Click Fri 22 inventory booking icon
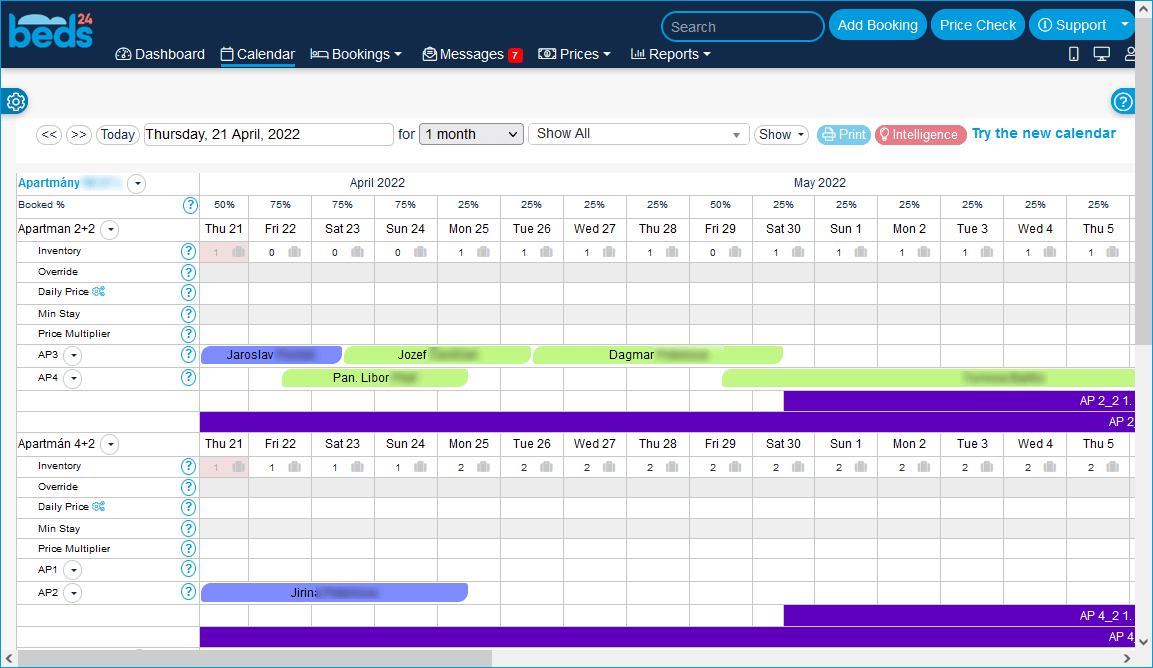The width and height of the screenshot is (1153, 668). pos(295,253)
